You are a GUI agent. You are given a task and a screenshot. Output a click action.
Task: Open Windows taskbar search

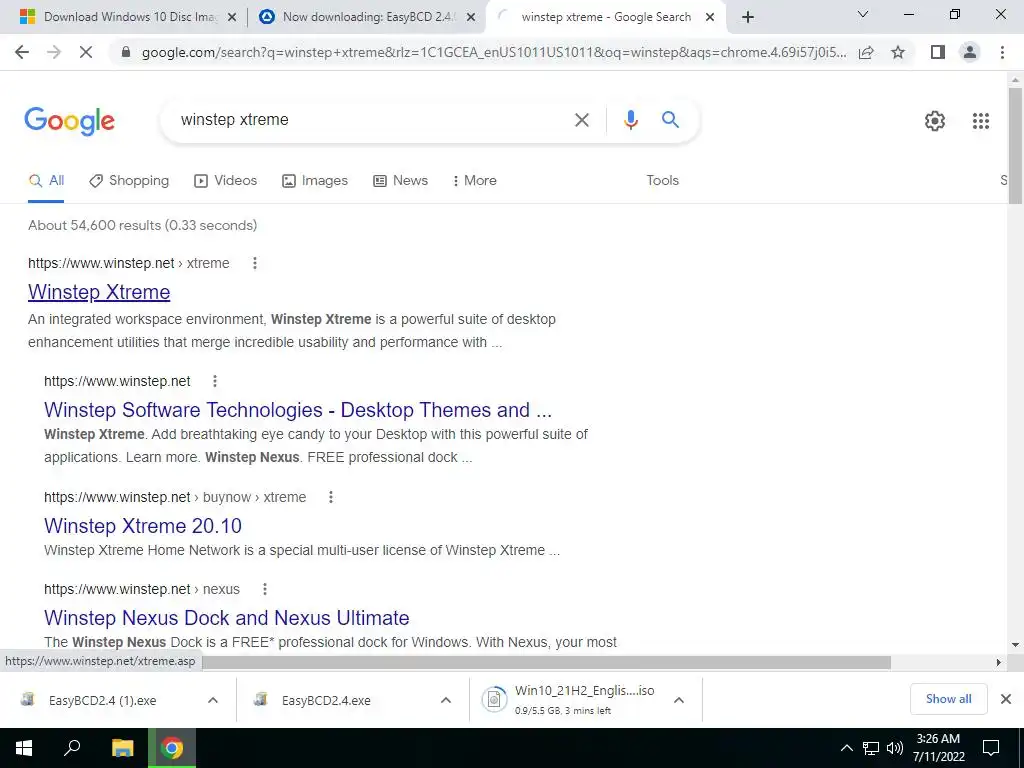pyautogui.click(x=72, y=748)
